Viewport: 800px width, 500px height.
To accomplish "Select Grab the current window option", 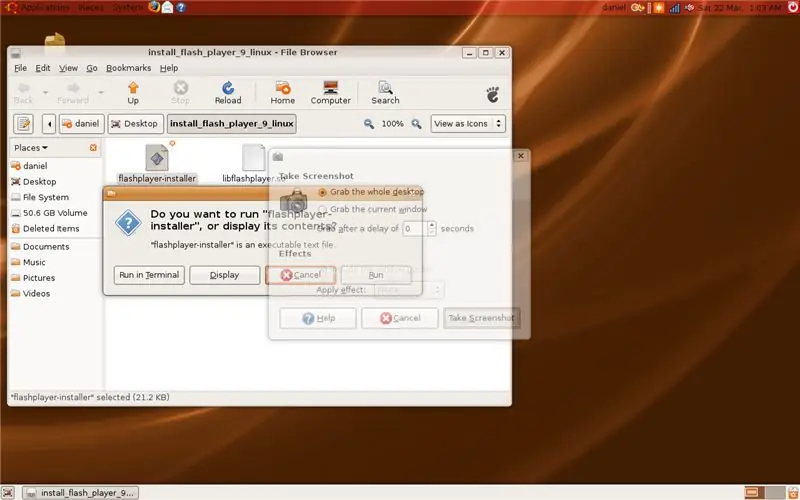I will (372, 209).
